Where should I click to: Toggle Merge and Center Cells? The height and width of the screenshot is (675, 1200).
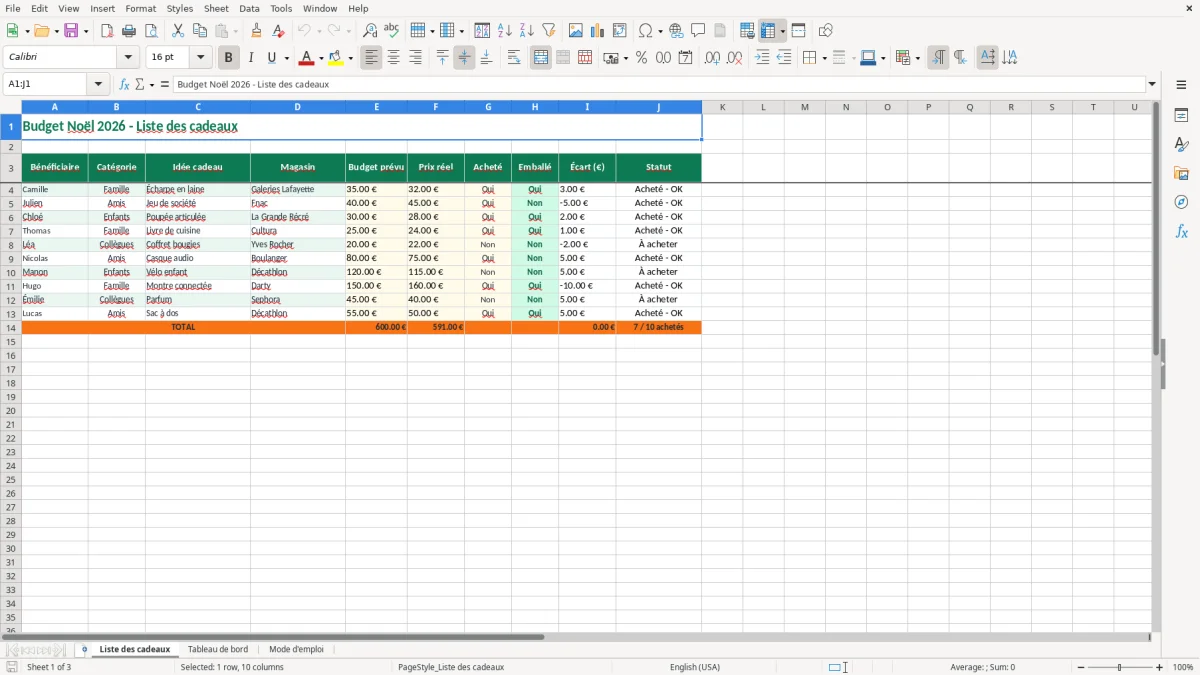click(x=541, y=58)
